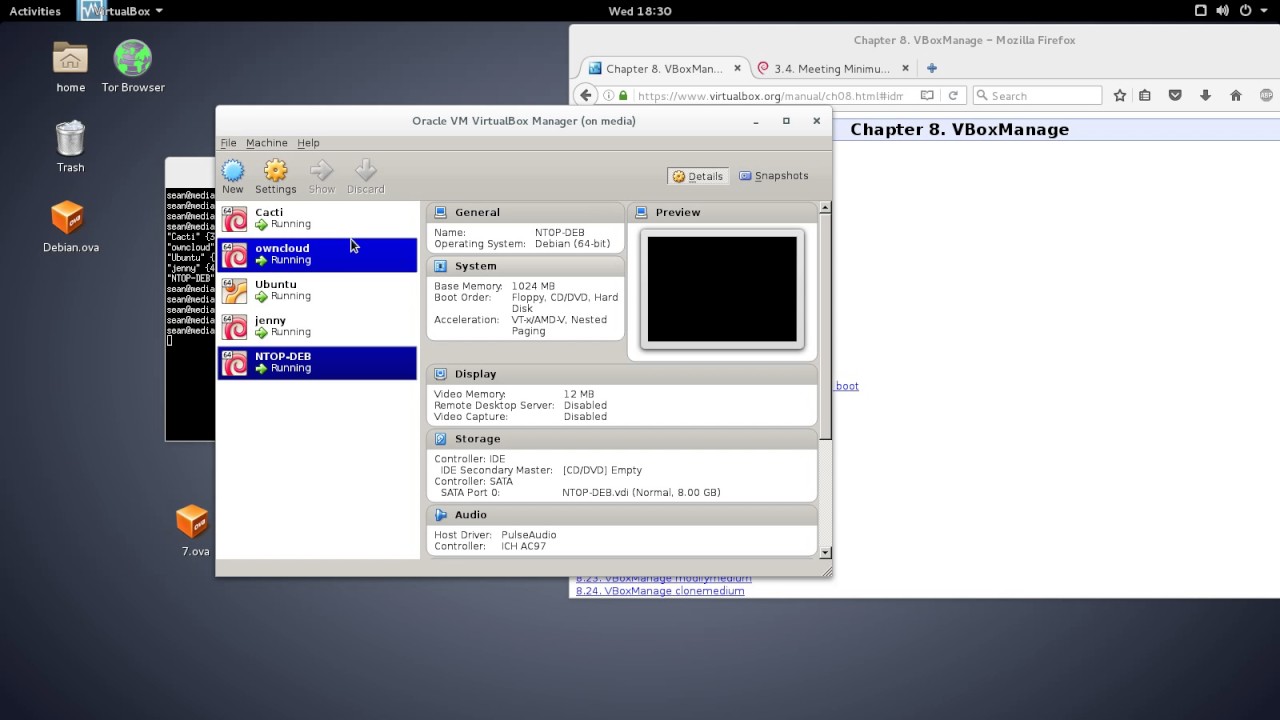Screen dimensions: 1280x720
Task: Click the details pane scroll-up arrow
Action: click(825, 208)
